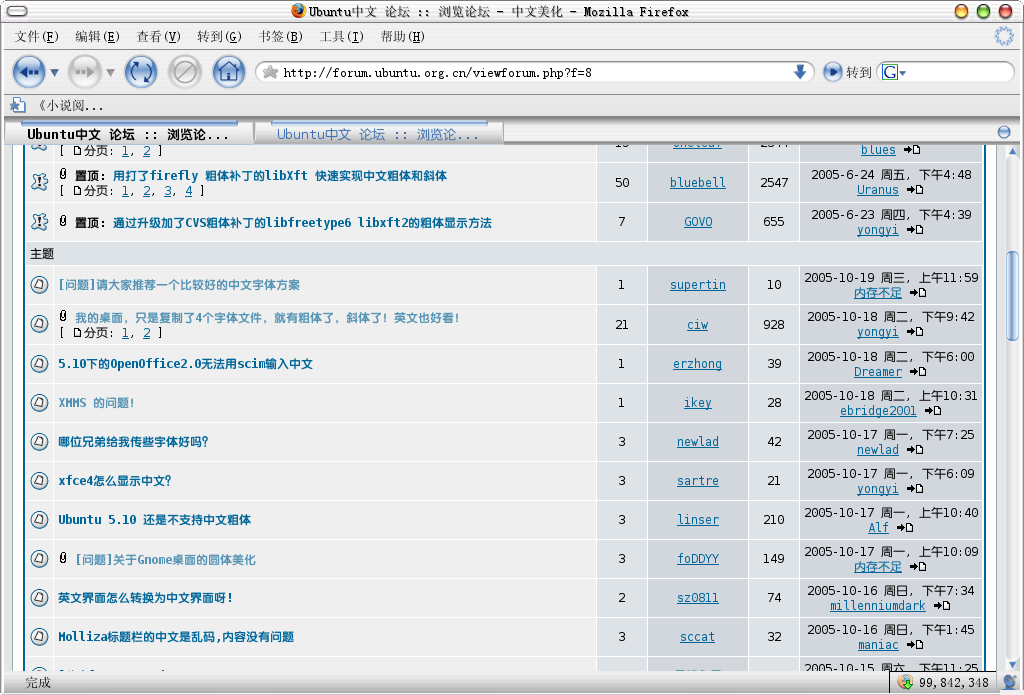Click the status bar value 99,842,348
1024x695 pixels.
click(x=953, y=683)
